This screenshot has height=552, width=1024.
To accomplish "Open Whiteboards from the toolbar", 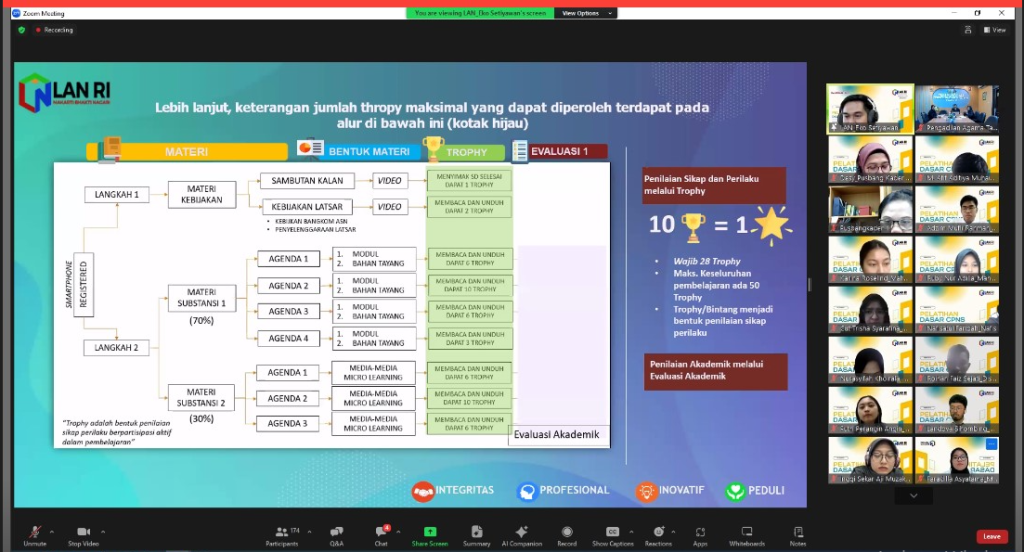I will pyautogui.click(x=747, y=534).
